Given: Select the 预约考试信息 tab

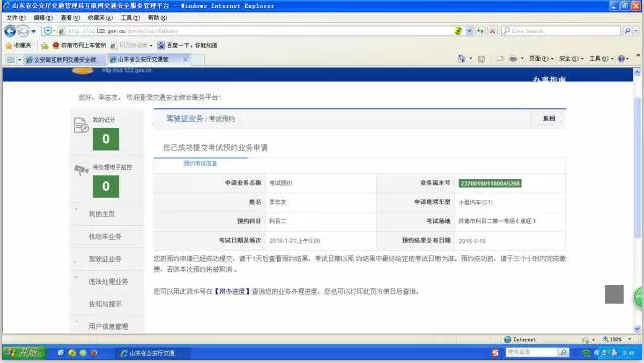Looking at the screenshot, I should click(x=200, y=163).
